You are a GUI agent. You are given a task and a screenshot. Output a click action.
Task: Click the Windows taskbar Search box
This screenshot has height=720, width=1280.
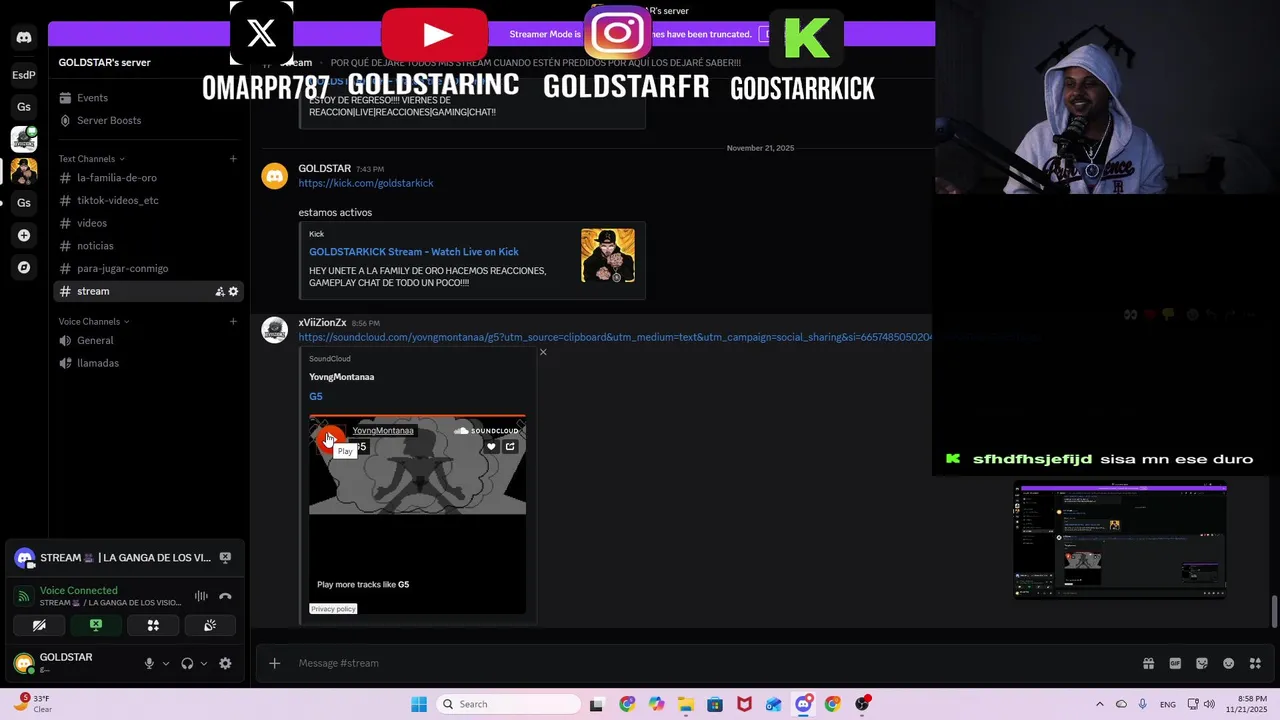point(508,704)
